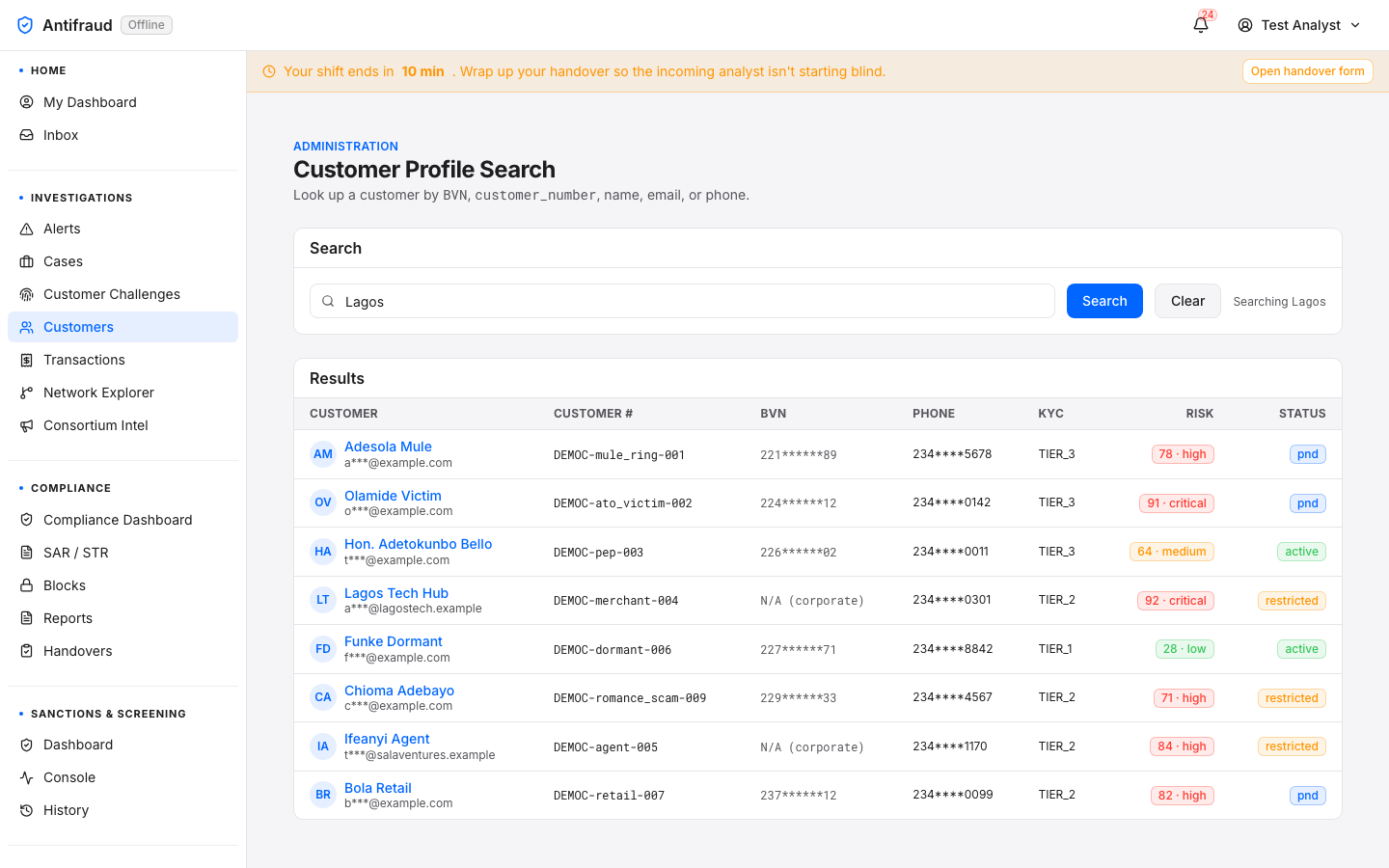The image size is (1389, 868).
Task: Click the History clock icon
Action: coord(27,810)
